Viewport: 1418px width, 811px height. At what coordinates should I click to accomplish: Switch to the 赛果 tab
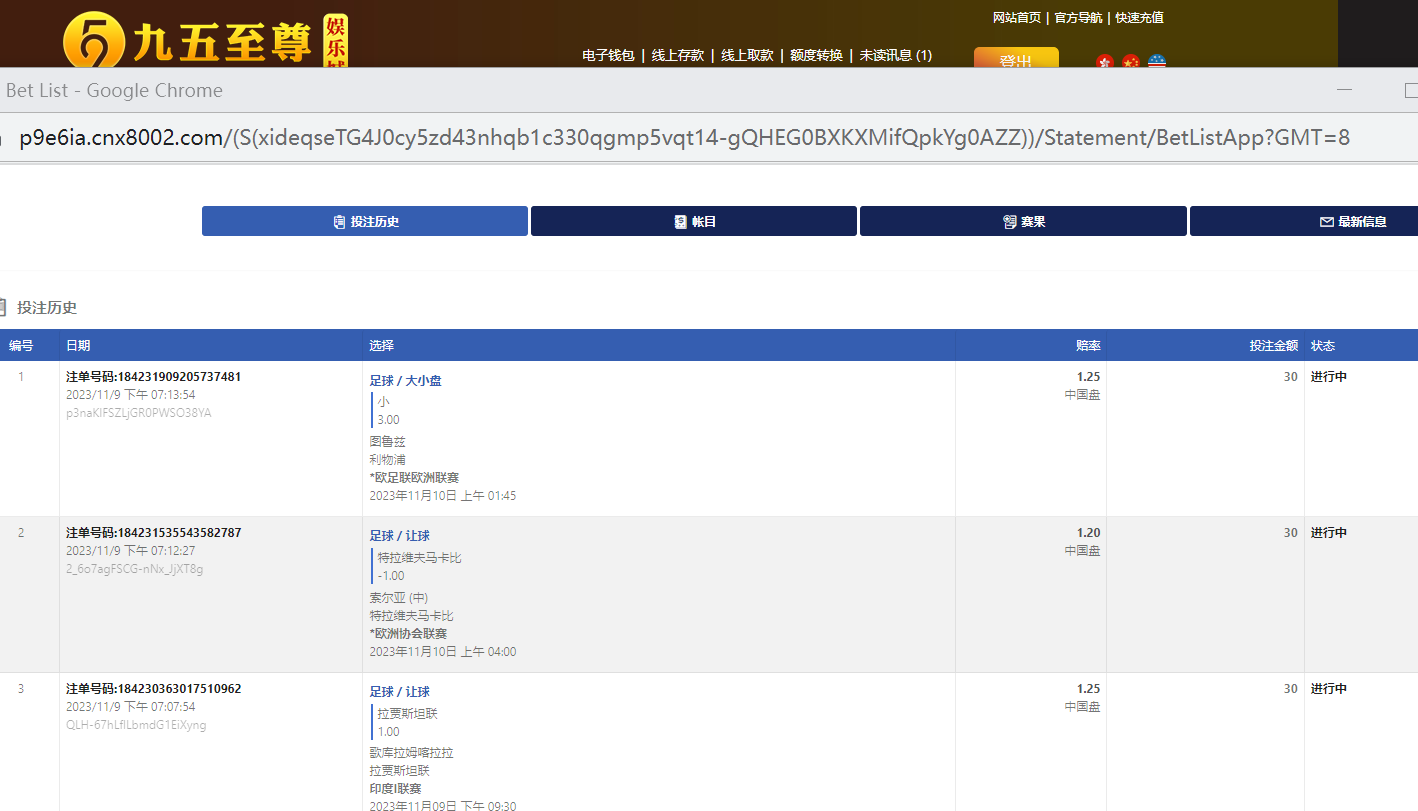(1023, 221)
